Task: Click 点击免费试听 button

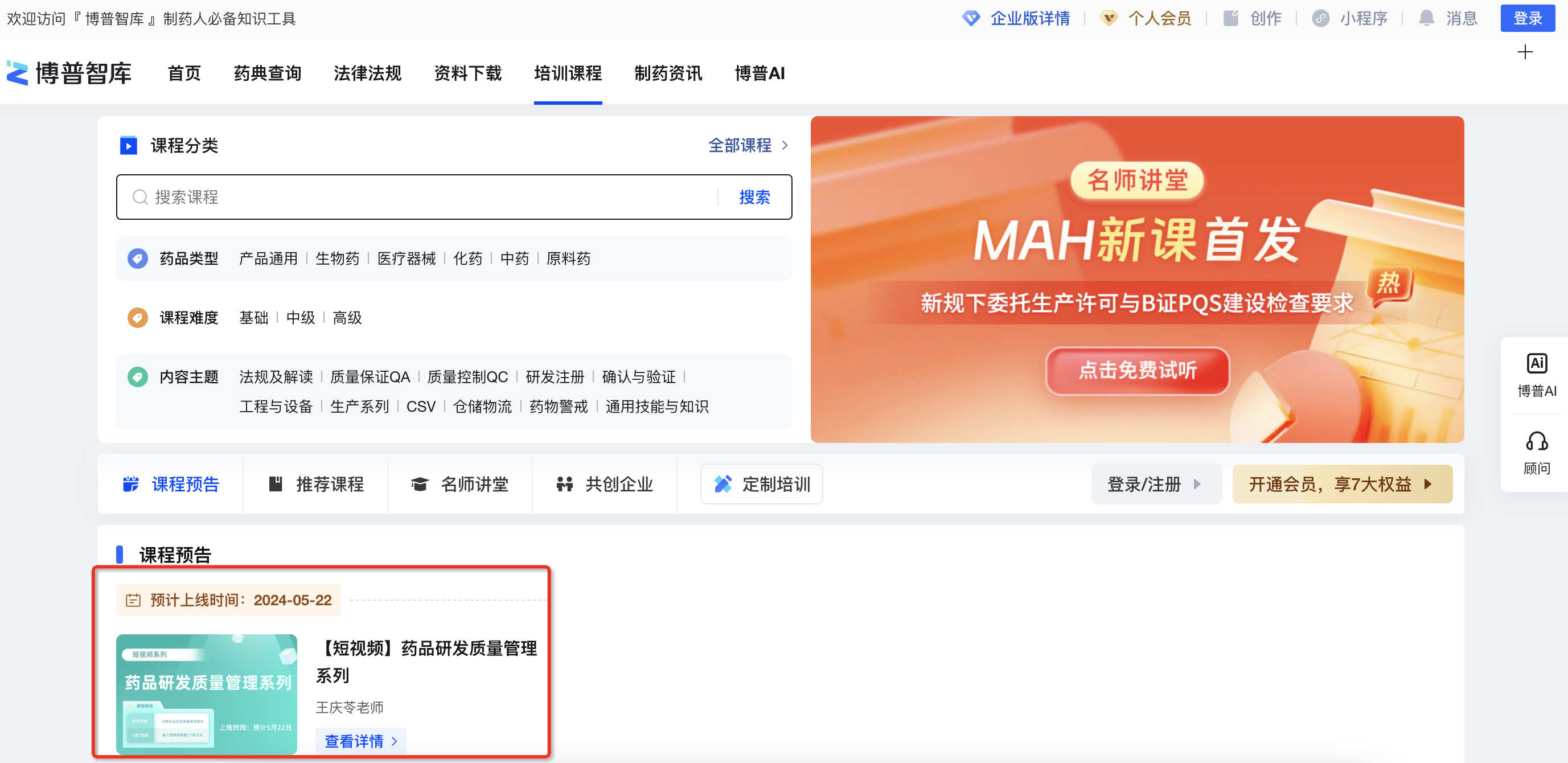Action: [1138, 370]
